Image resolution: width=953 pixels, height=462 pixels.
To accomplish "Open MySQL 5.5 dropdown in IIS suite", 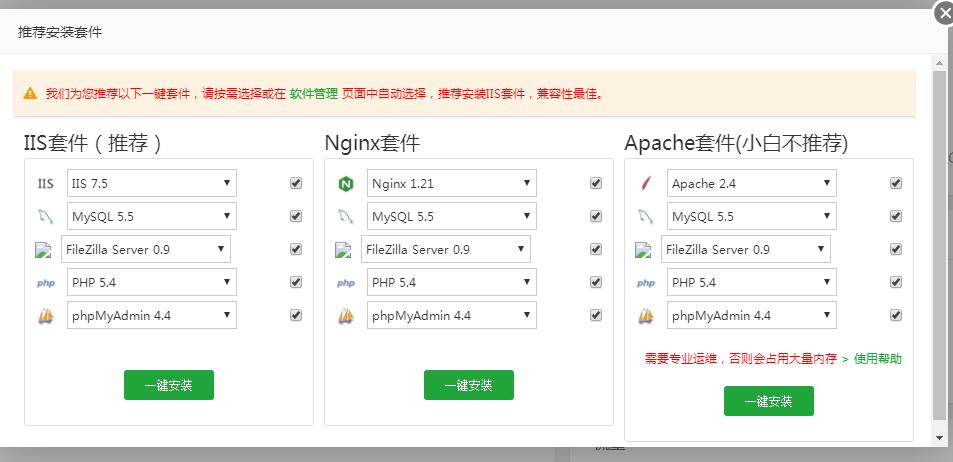I will (x=151, y=216).
